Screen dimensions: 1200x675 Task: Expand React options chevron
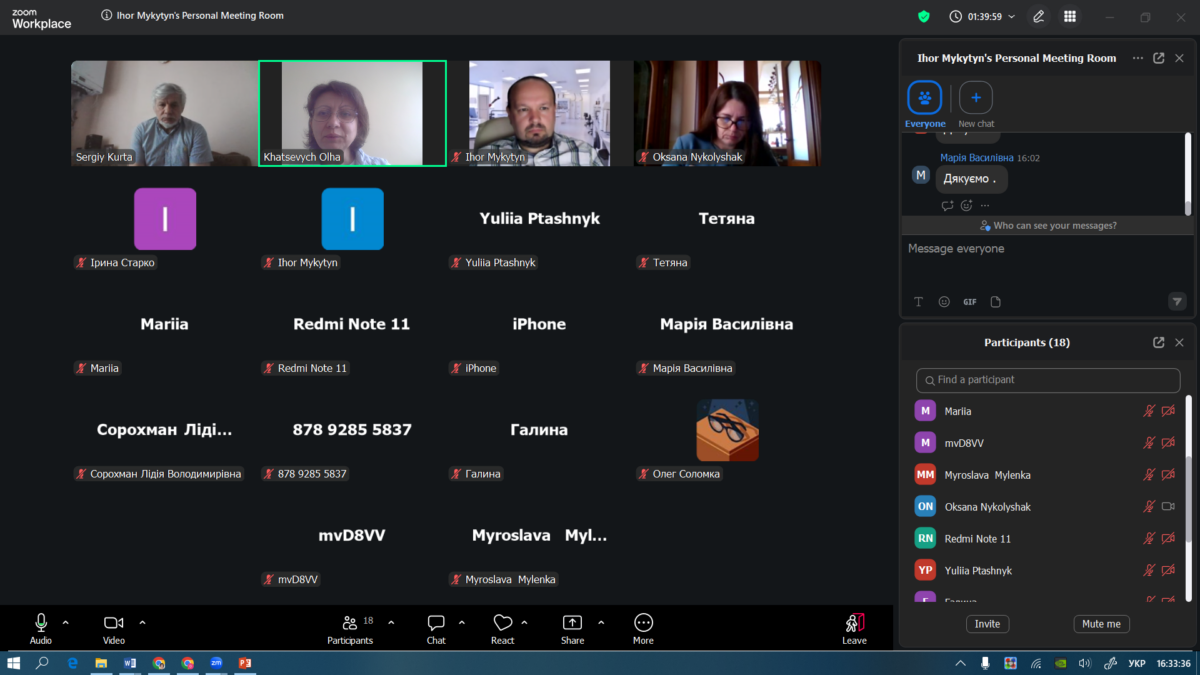point(524,622)
